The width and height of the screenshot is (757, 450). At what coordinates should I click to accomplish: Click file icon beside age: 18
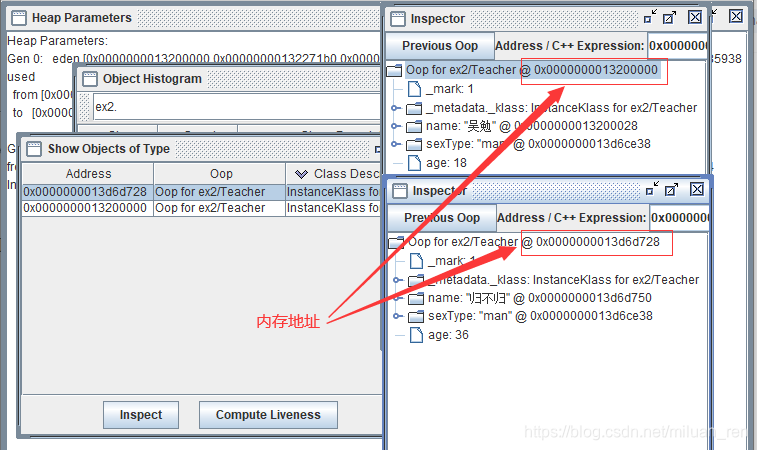pos(414,163)
